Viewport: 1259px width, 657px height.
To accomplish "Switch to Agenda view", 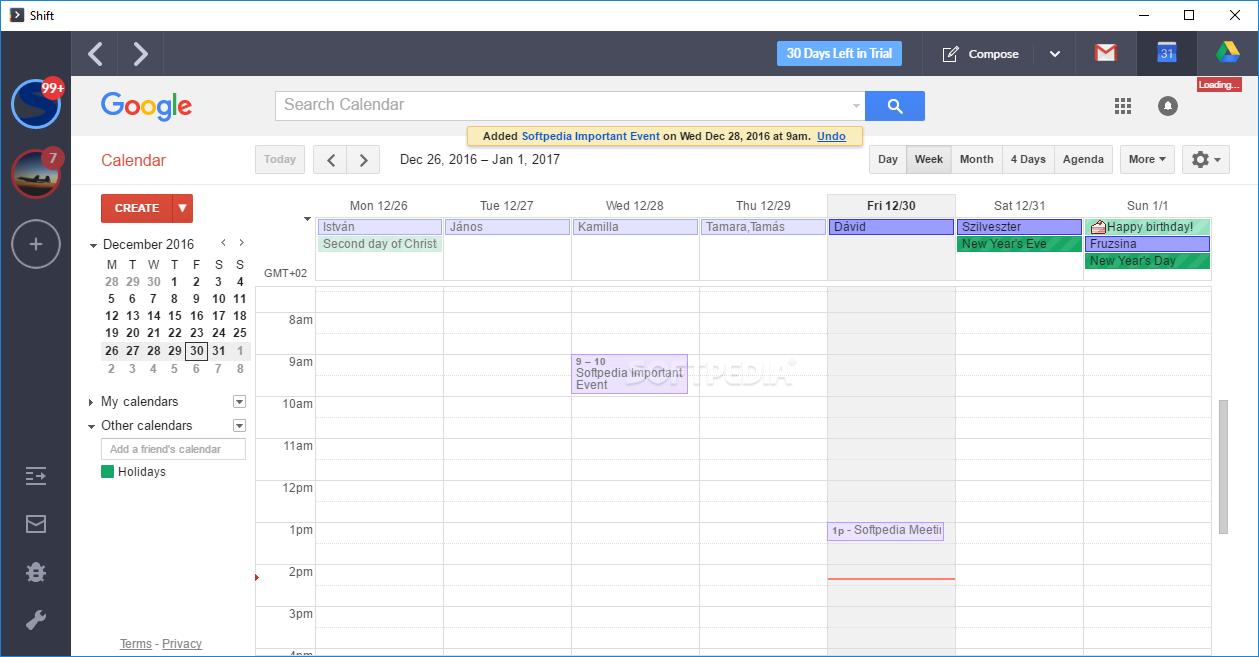I will 1083,160.
